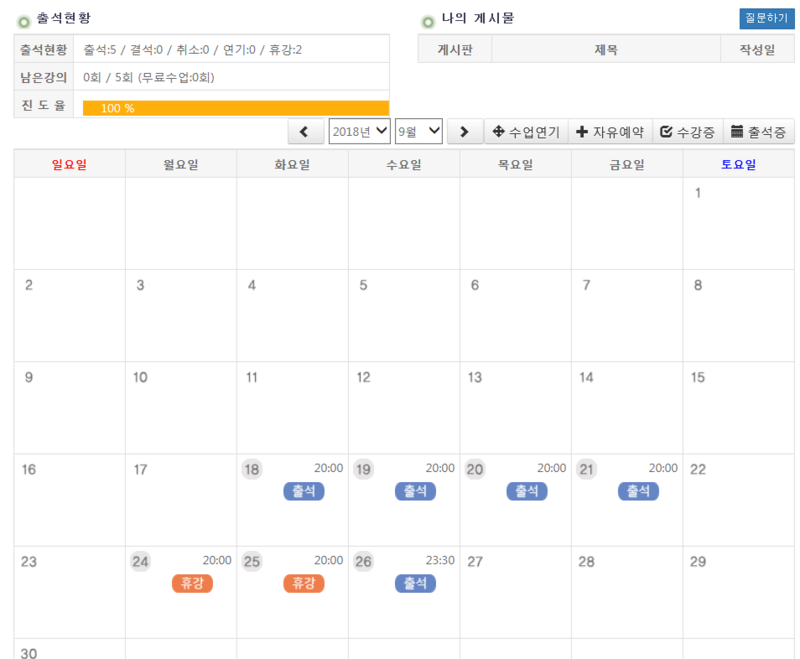800x659 pixels.
Task: Click the 게시판 column header
Action: pyautogui.click(x=455, y=49)
